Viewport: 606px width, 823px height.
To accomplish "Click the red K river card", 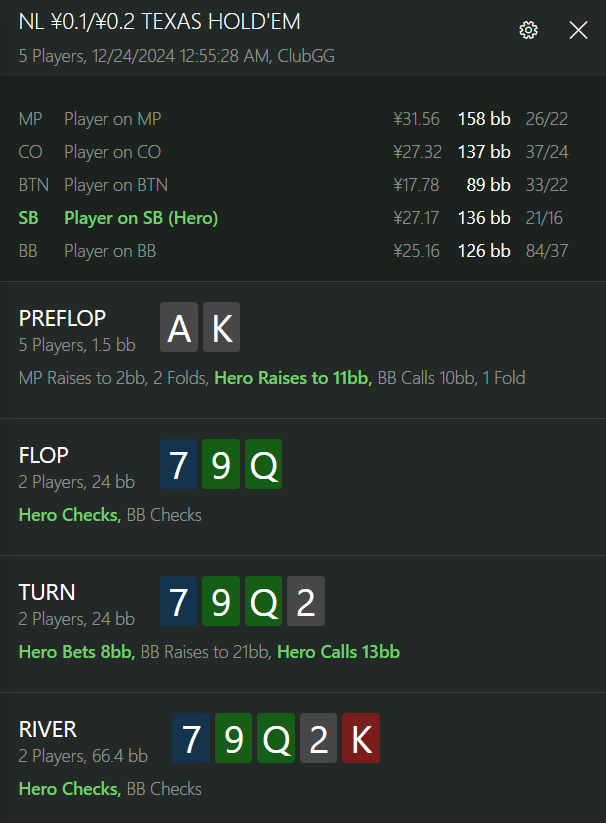I will (x=361, y=738).
